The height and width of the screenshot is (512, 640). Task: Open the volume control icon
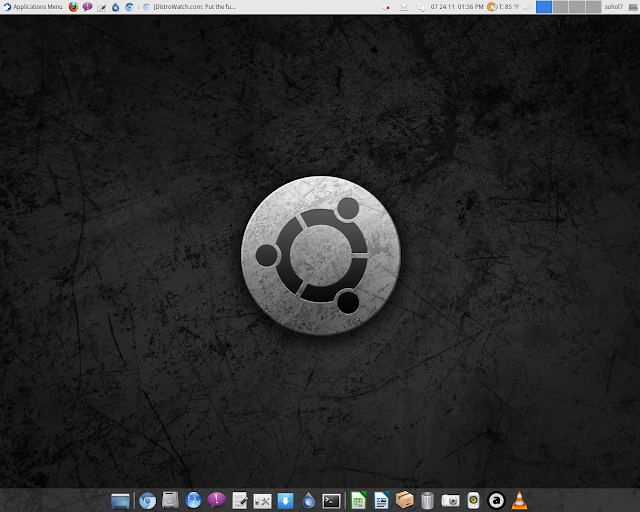(527, 7)
